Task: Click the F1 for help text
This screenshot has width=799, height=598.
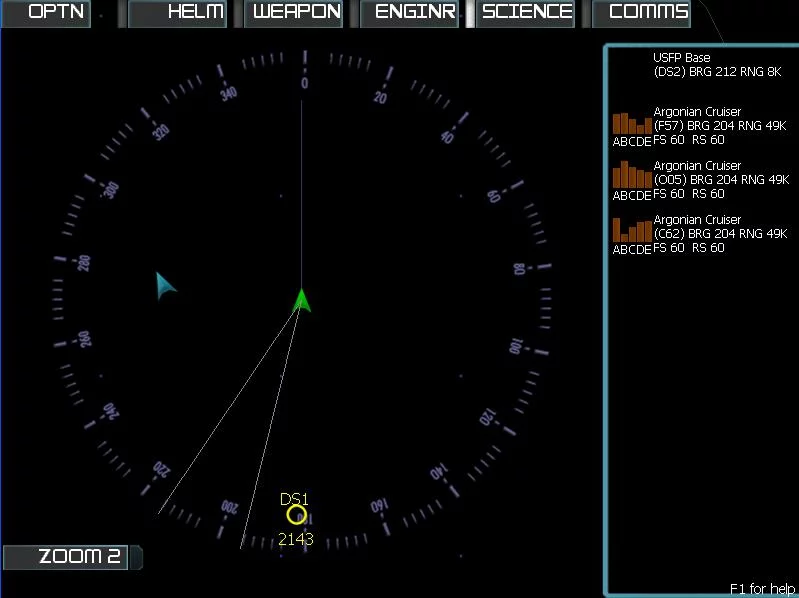Action: (x=762, y=589)
